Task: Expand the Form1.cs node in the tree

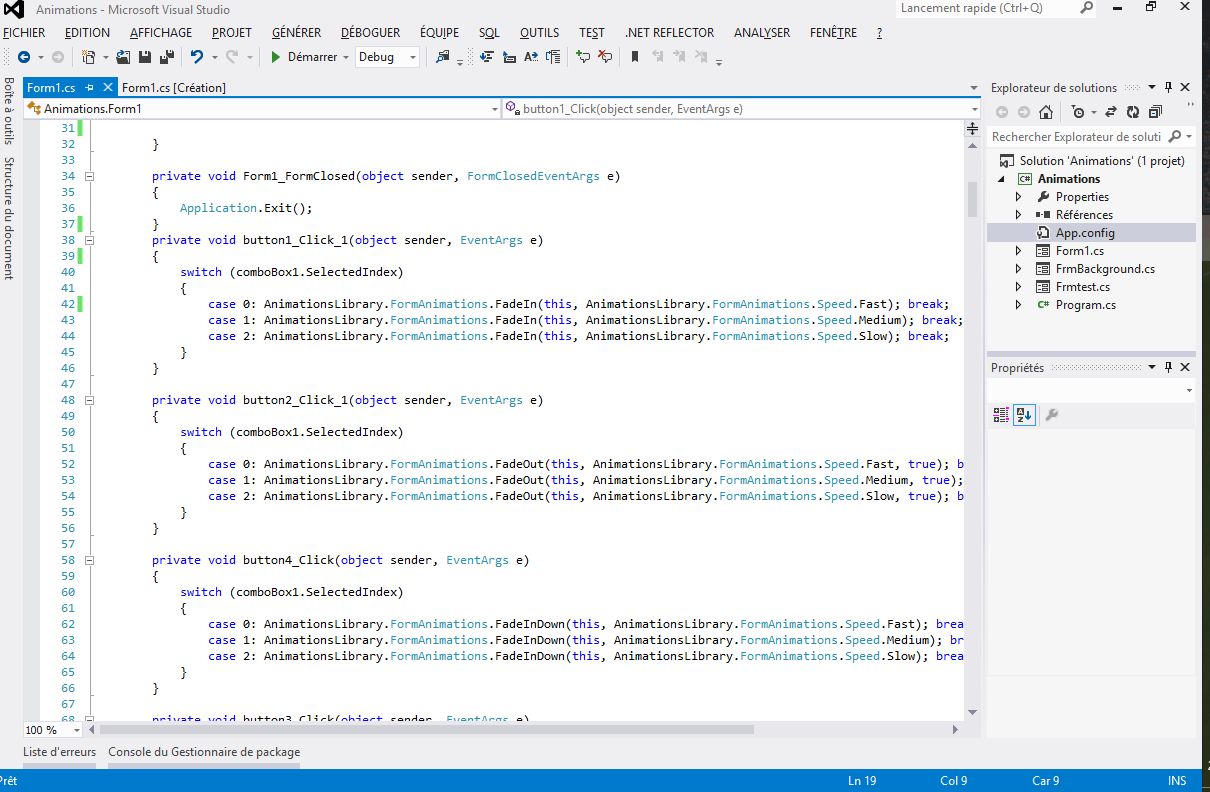Action: [1019, 251]
